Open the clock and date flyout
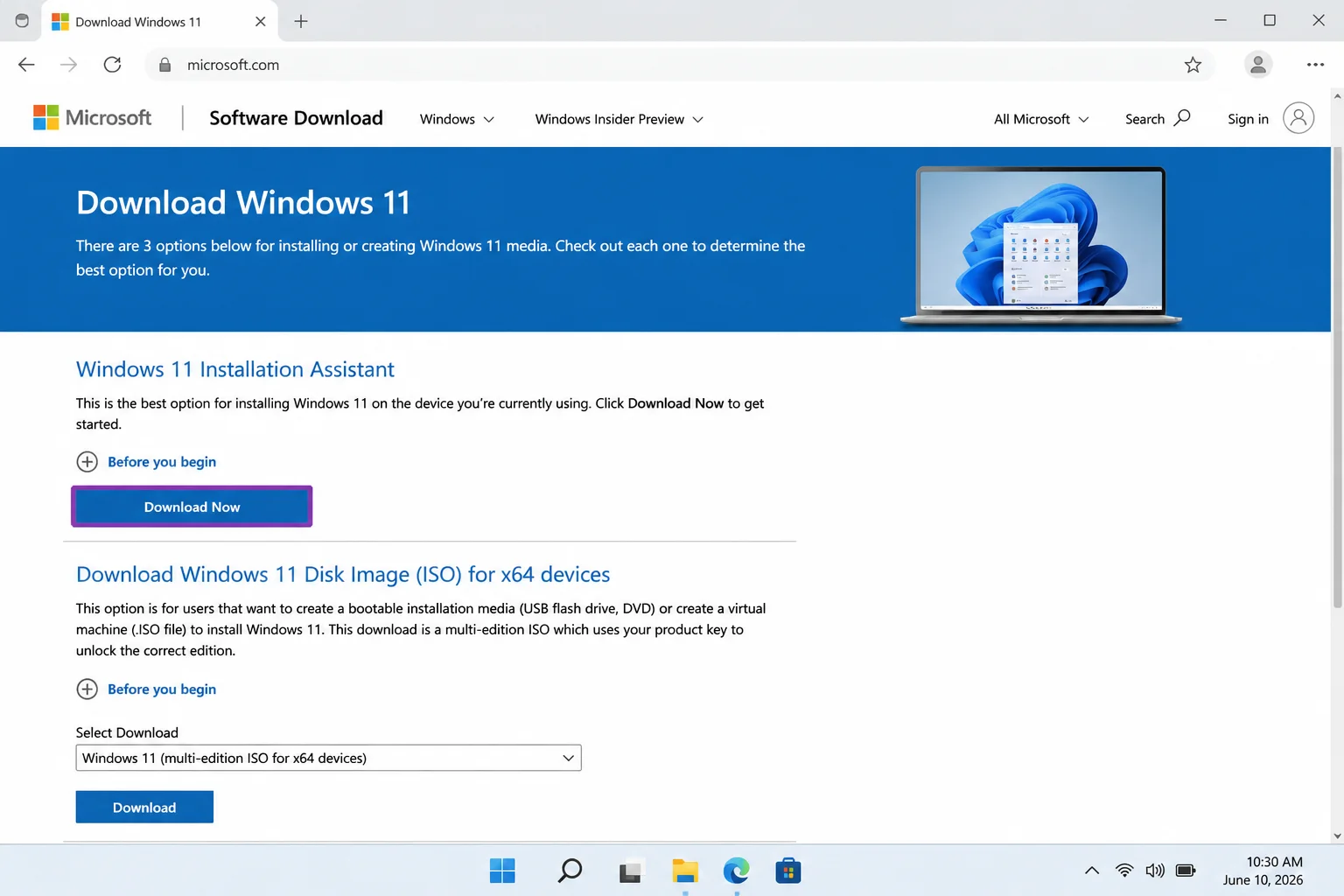 [1263, 871]
